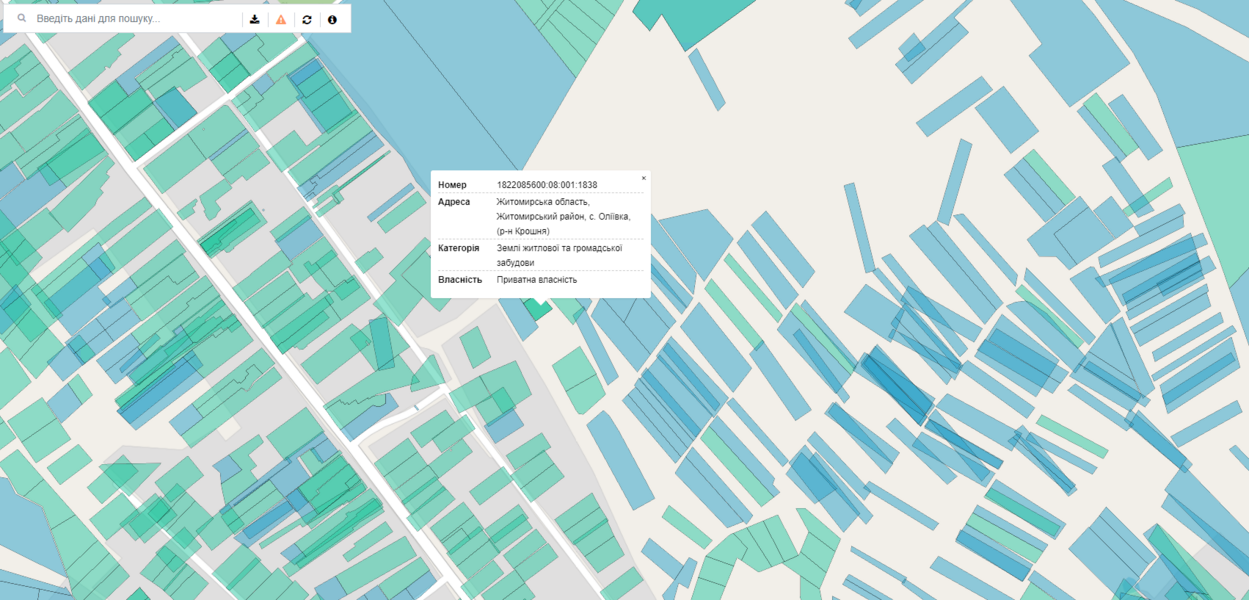Open the orange warning triangle icon
This screenshot has width=1249, height=600.
pos(281,19)
